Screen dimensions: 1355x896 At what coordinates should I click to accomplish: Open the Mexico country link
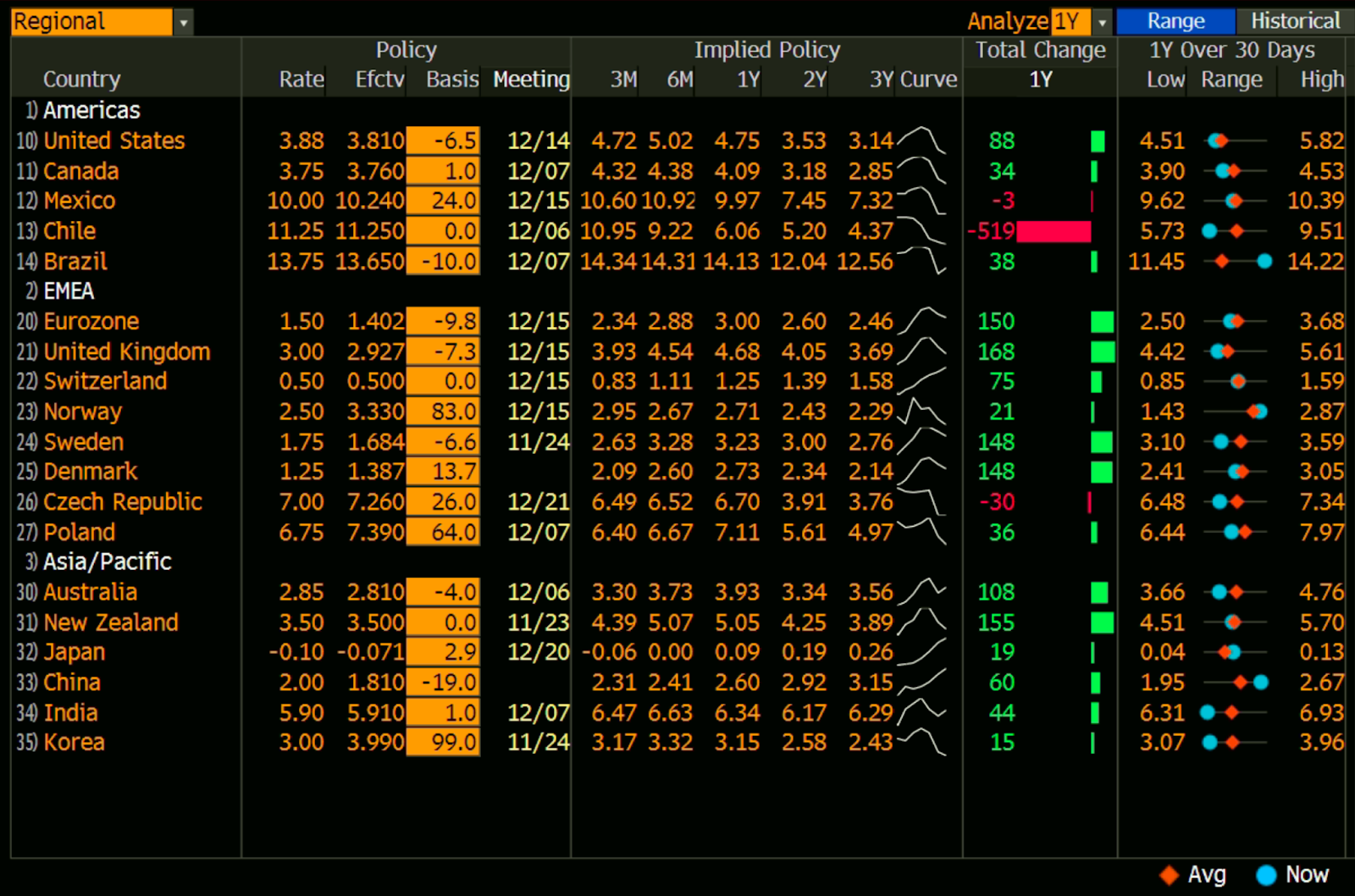coord(80,201)
